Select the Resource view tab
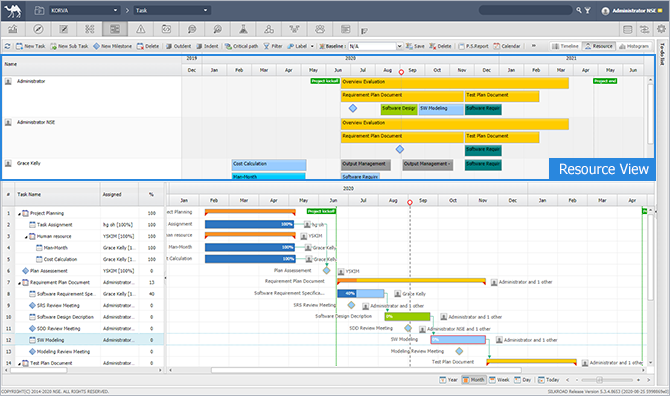 599,46
